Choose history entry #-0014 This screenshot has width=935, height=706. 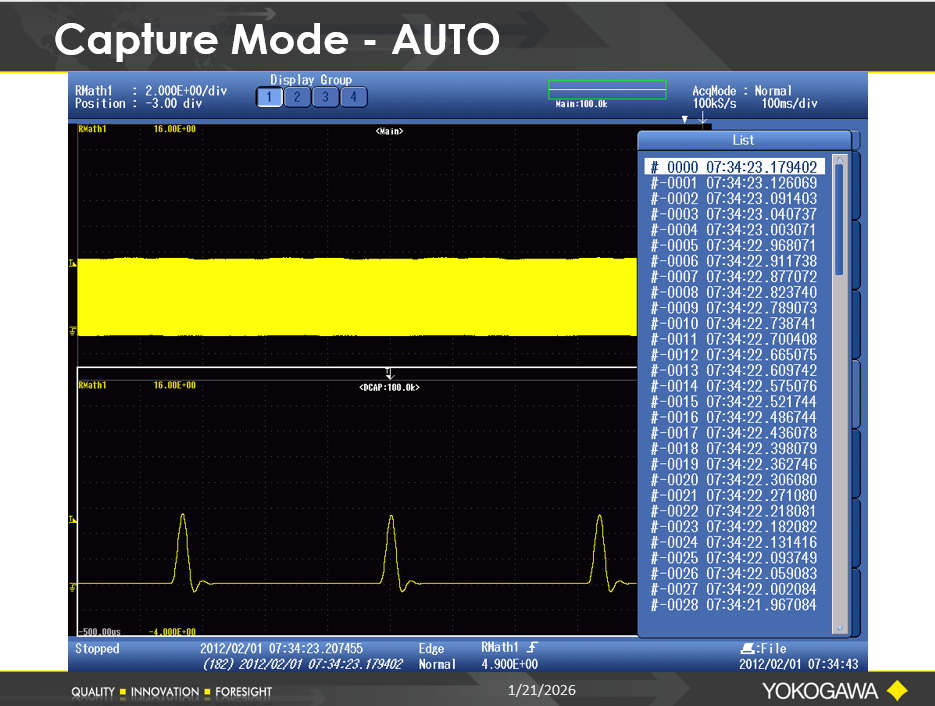point(734,386)
